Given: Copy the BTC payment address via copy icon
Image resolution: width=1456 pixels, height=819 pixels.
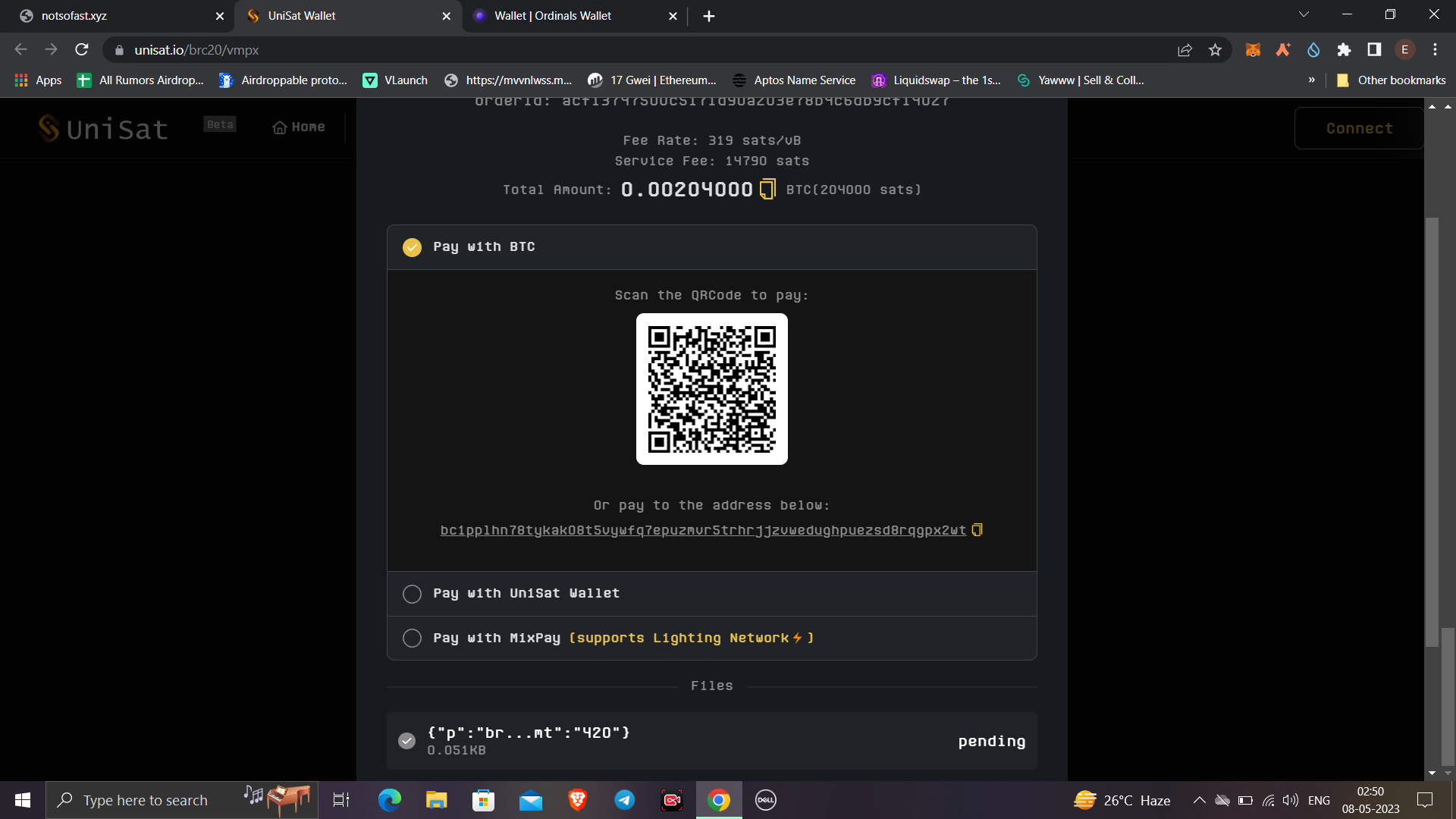Looking at the screenshot, I should 977,529.
